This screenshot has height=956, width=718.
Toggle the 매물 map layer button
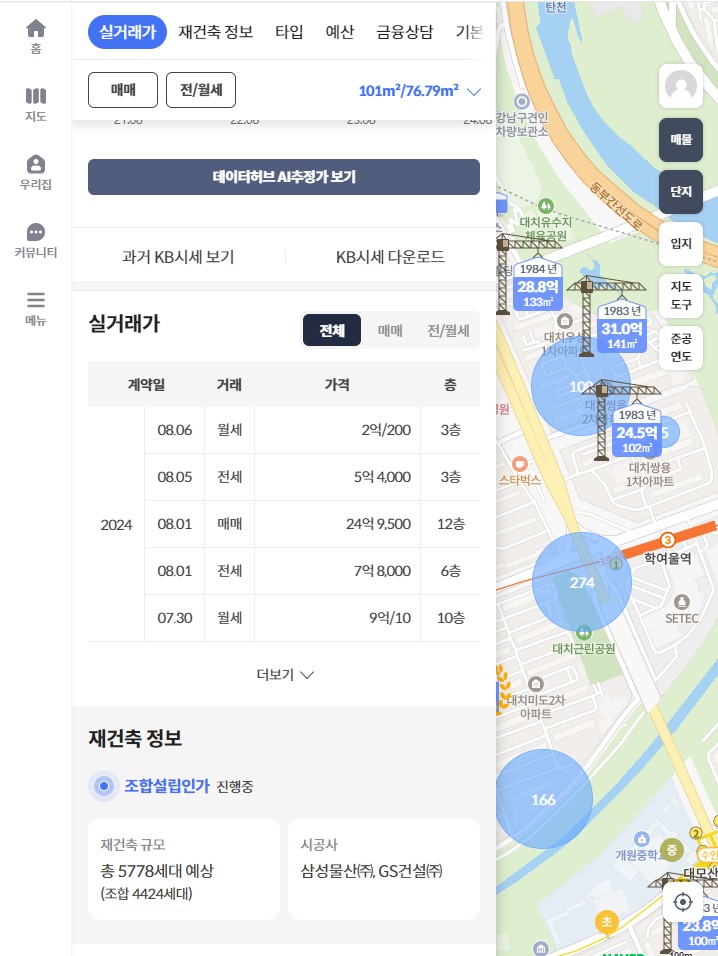click(x=681, y=140)
